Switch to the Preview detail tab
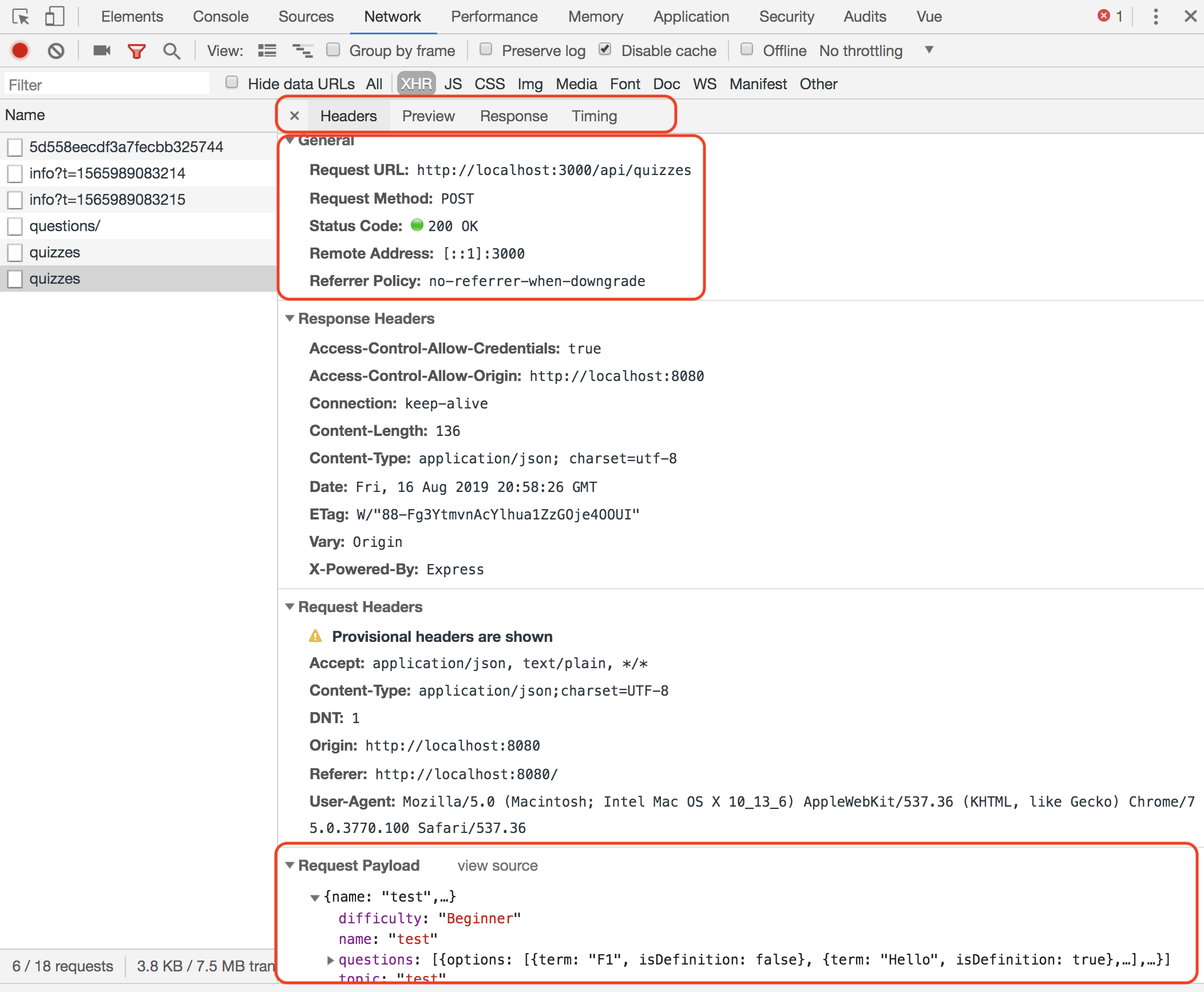The width and height of the screenshot is (1204, 992). pos(428,116)
